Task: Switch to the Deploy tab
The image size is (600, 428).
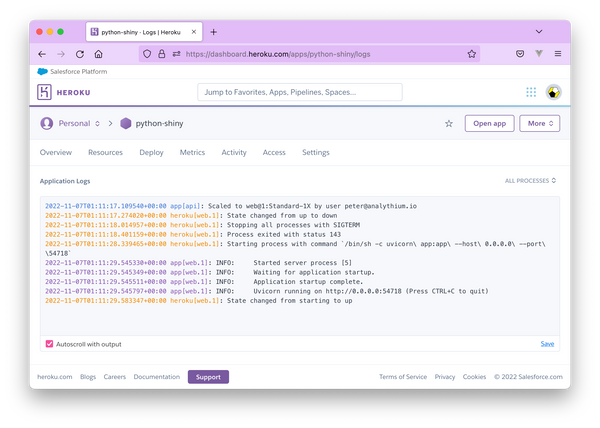Action: point(152,152)
